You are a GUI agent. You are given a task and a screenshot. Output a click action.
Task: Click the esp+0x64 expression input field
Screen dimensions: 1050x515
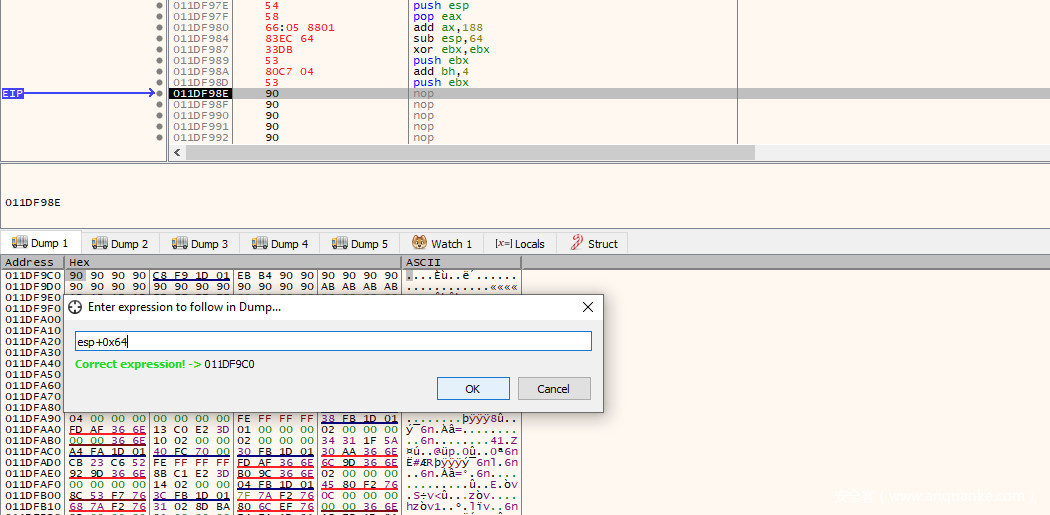click(x=333, y=342)
